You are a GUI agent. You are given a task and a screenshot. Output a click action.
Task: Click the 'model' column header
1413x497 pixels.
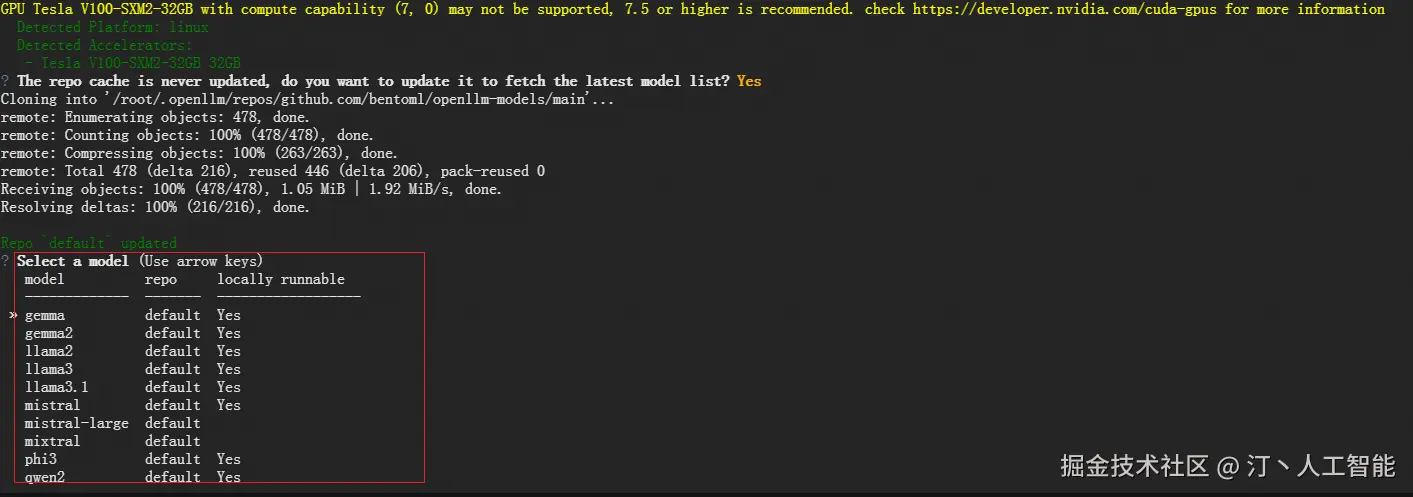click(x=45, y=279)
